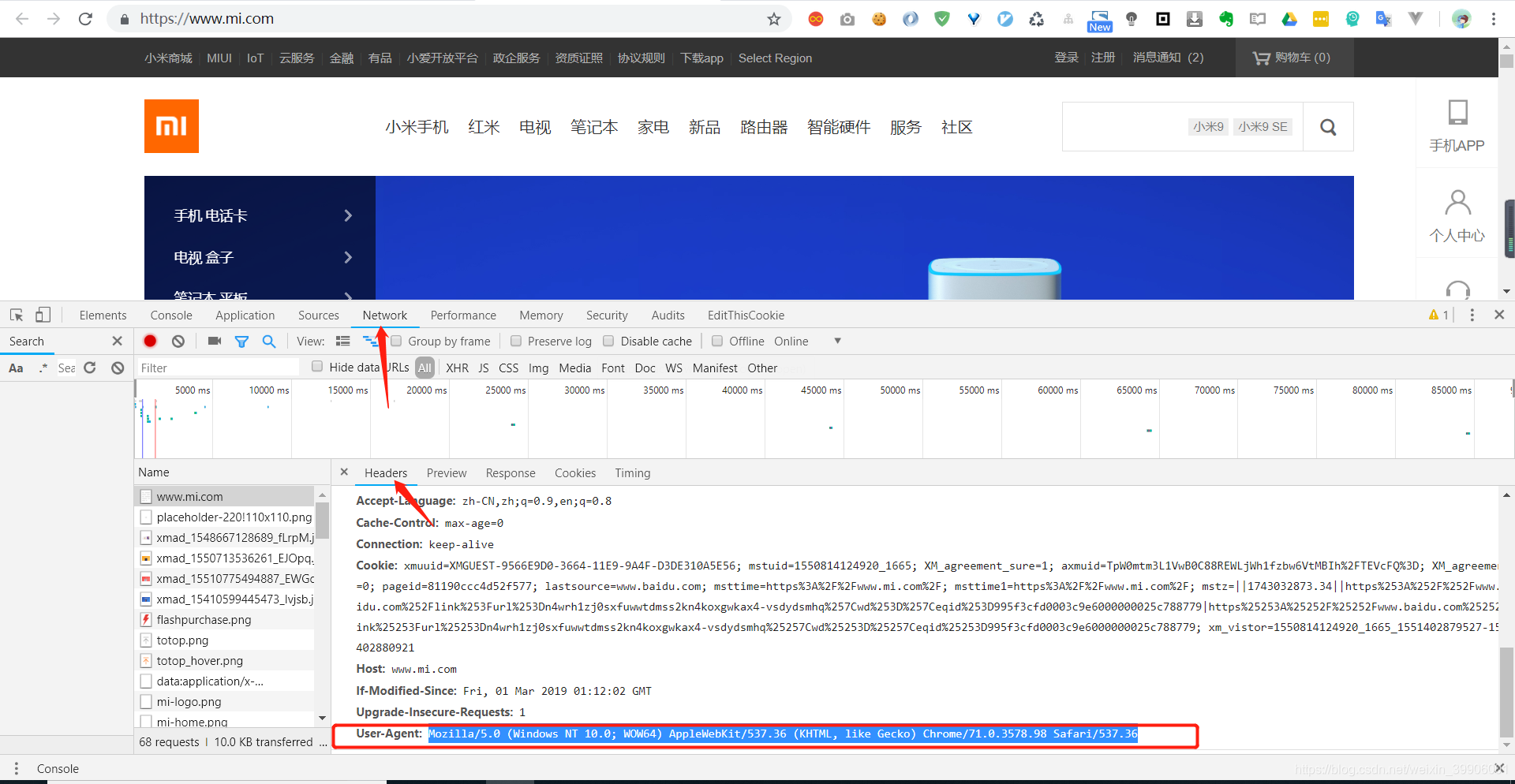Open the Application tab
This screenshot has width=1515, height=784.
(x=245, y=315)
